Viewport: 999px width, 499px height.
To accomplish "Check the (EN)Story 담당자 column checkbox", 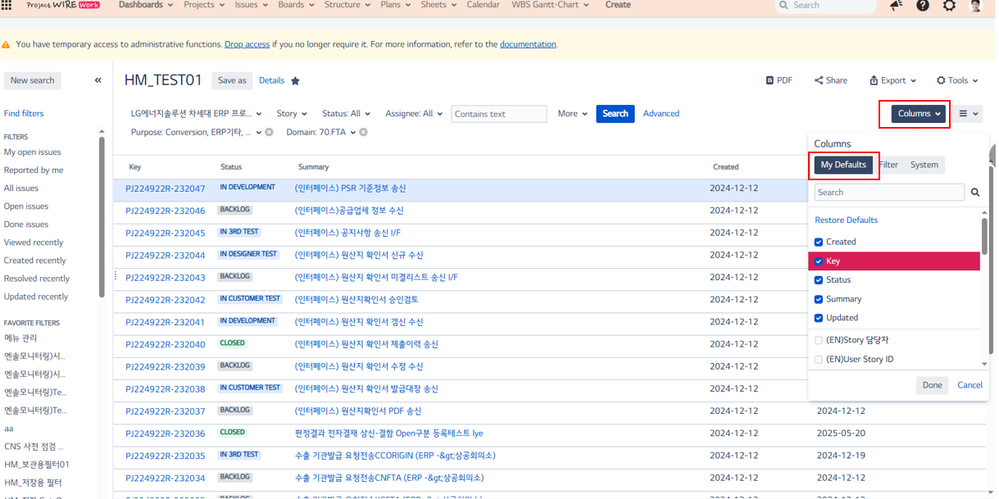I will tap(819, 341).
